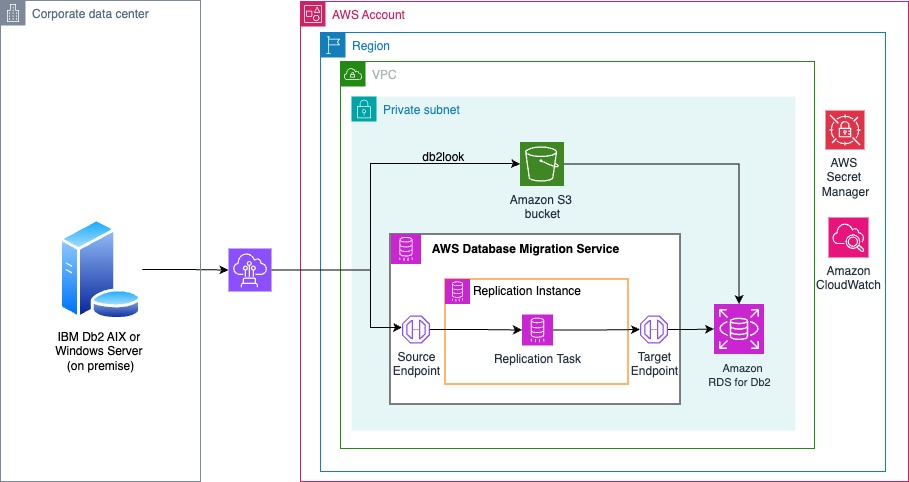Click the 'Source Endpoint' caption

coord(416,364)
